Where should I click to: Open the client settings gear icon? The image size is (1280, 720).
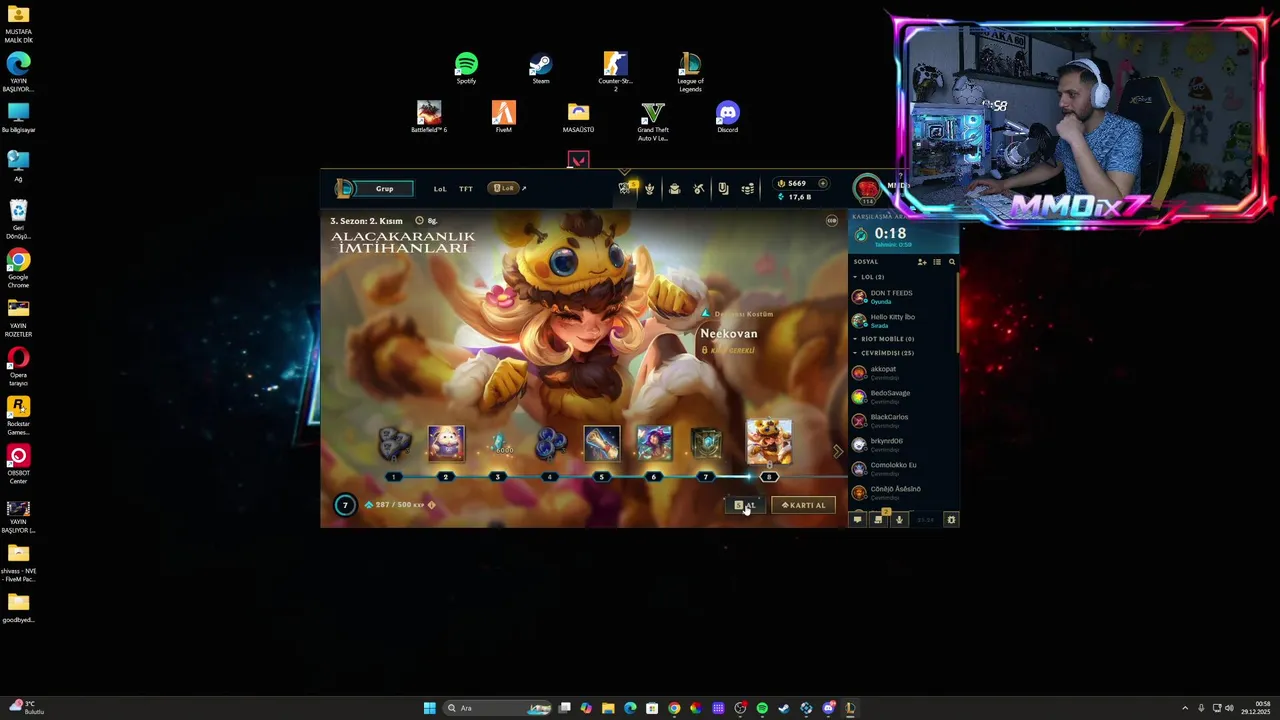coord(951,520)
